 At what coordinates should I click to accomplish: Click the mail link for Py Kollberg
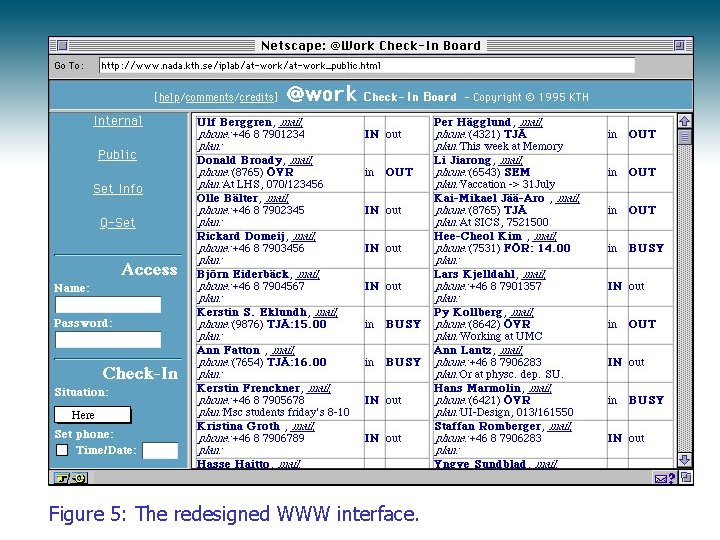point(522,313)
